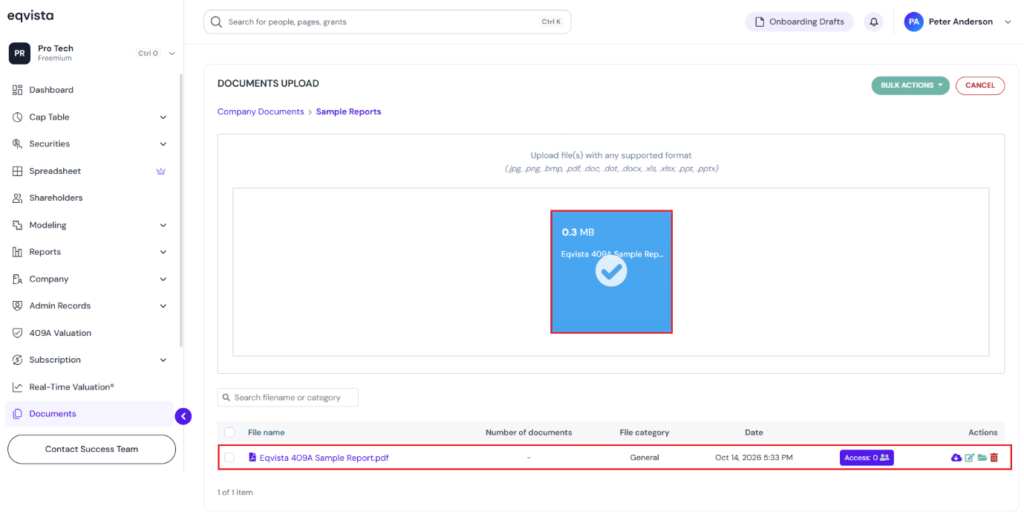Click the Peter Anderson PA avatar

(x=914, y=22)
